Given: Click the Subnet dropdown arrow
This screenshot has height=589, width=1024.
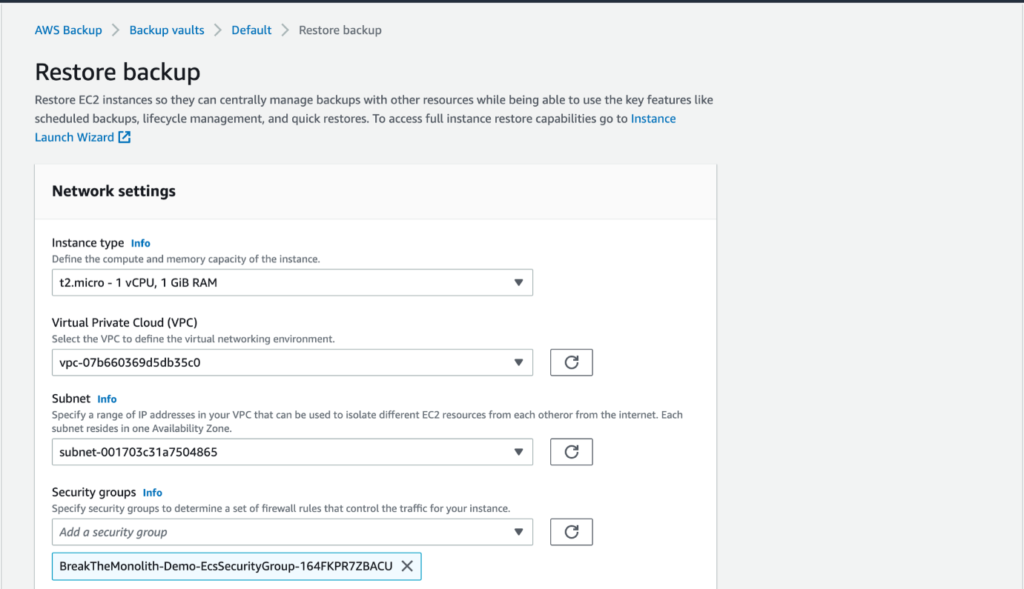Looking at the screenshot, I should coord(519,452).
